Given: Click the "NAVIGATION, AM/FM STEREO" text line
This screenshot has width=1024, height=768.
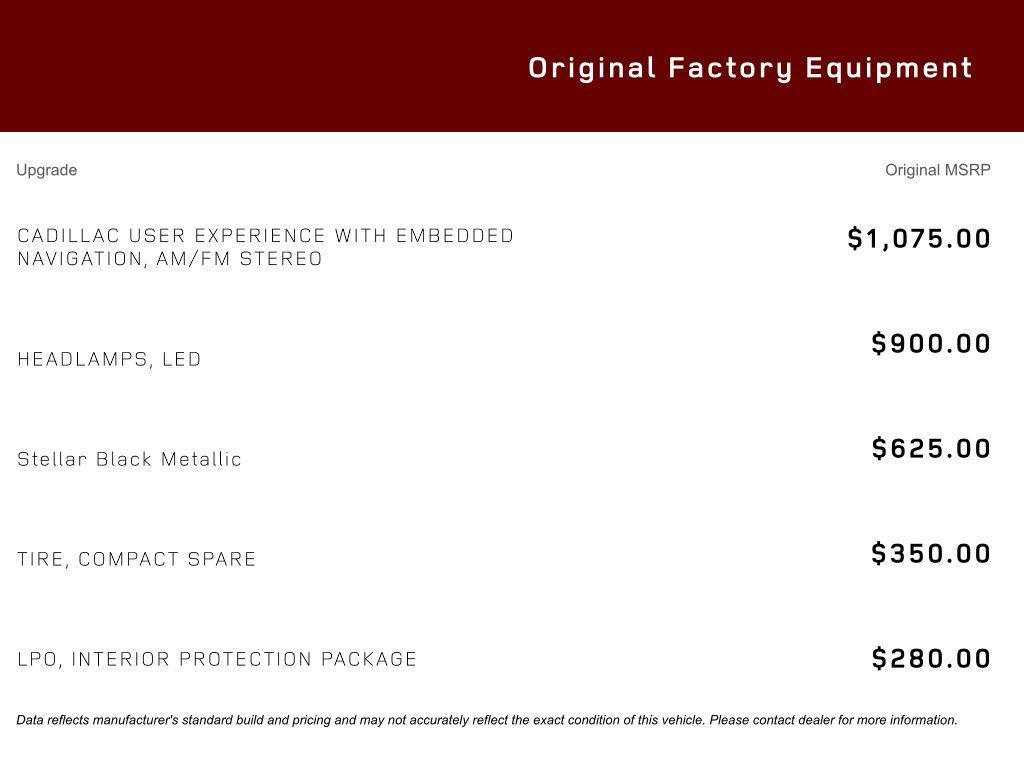Looking at the screenshot, I should (170, 259).
